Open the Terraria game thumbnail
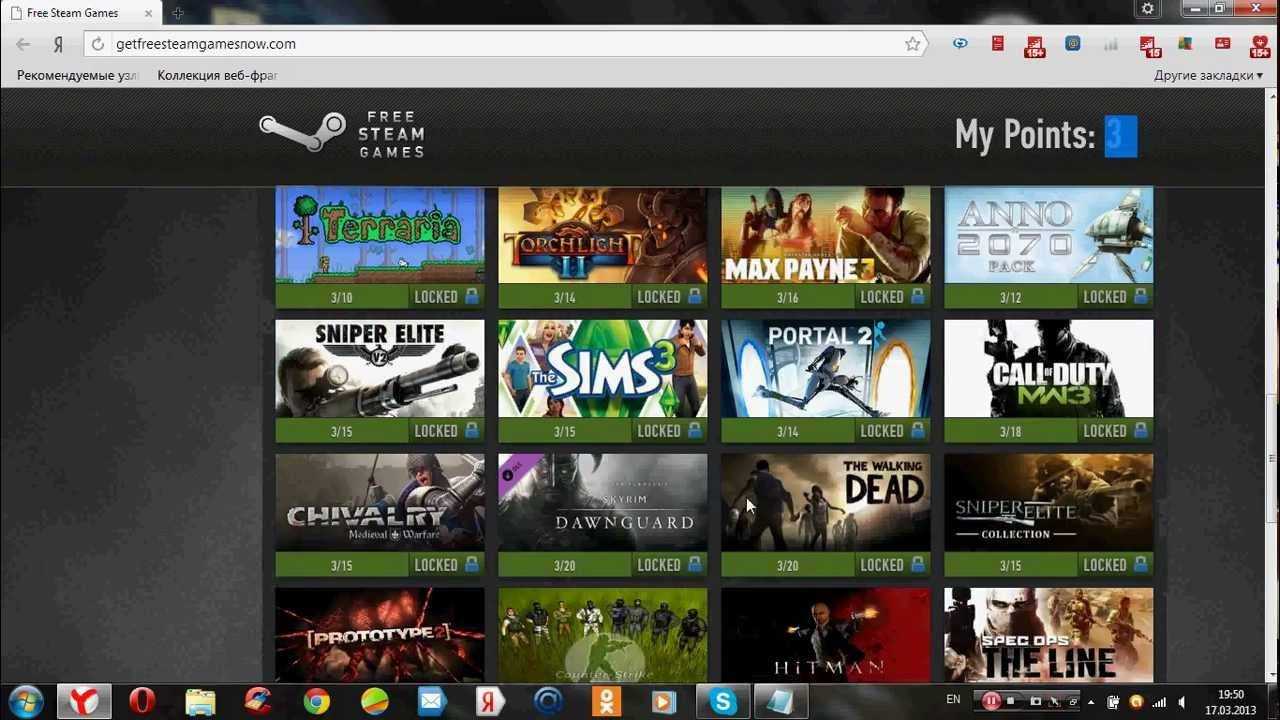This screenshot has width=1280, height=720. pyautogui.click(x=380, y=235)
